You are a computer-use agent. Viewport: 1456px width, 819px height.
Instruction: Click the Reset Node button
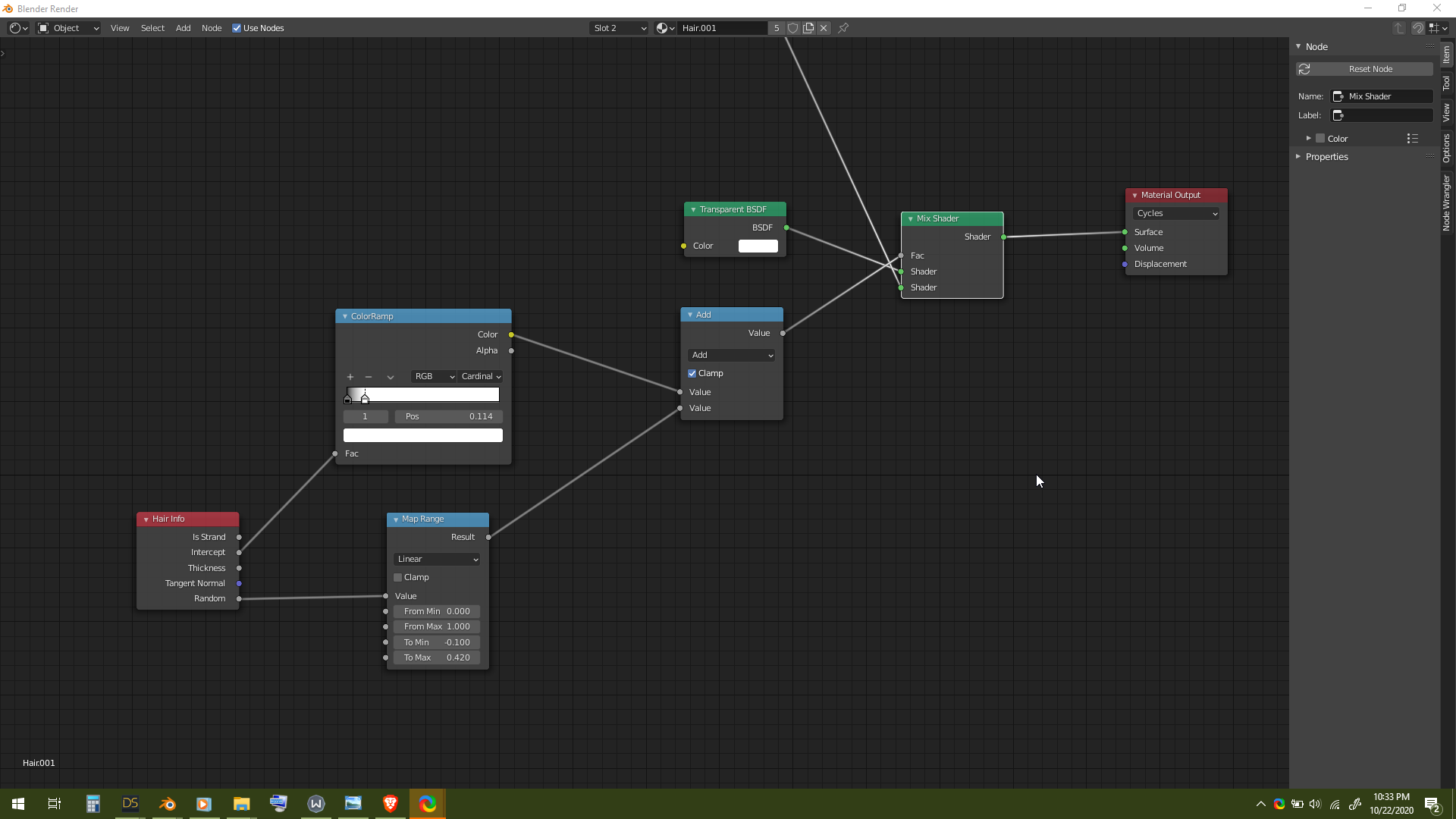point(1370,69)
